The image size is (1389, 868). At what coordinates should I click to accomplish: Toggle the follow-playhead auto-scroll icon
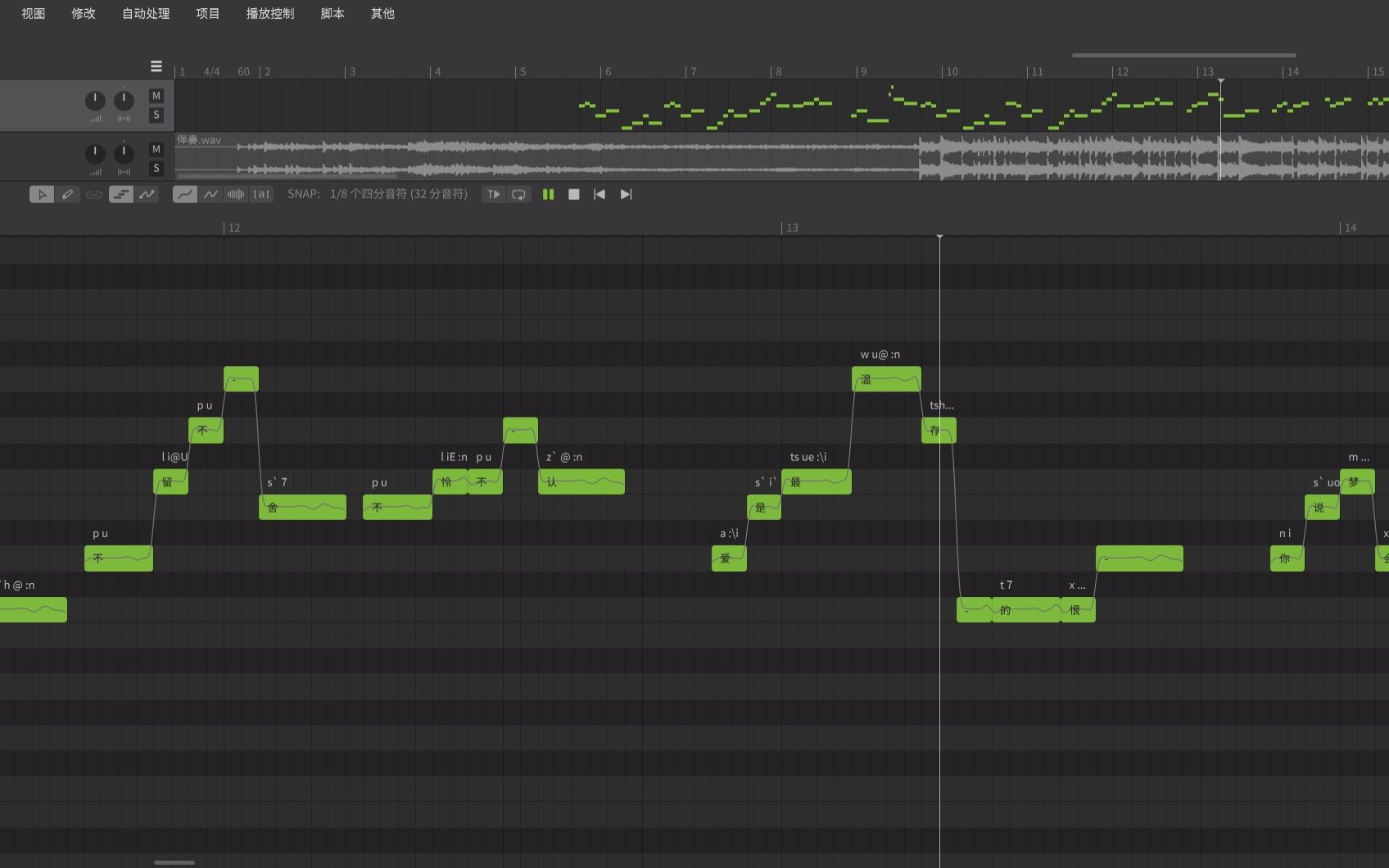[x=493, y=194]
